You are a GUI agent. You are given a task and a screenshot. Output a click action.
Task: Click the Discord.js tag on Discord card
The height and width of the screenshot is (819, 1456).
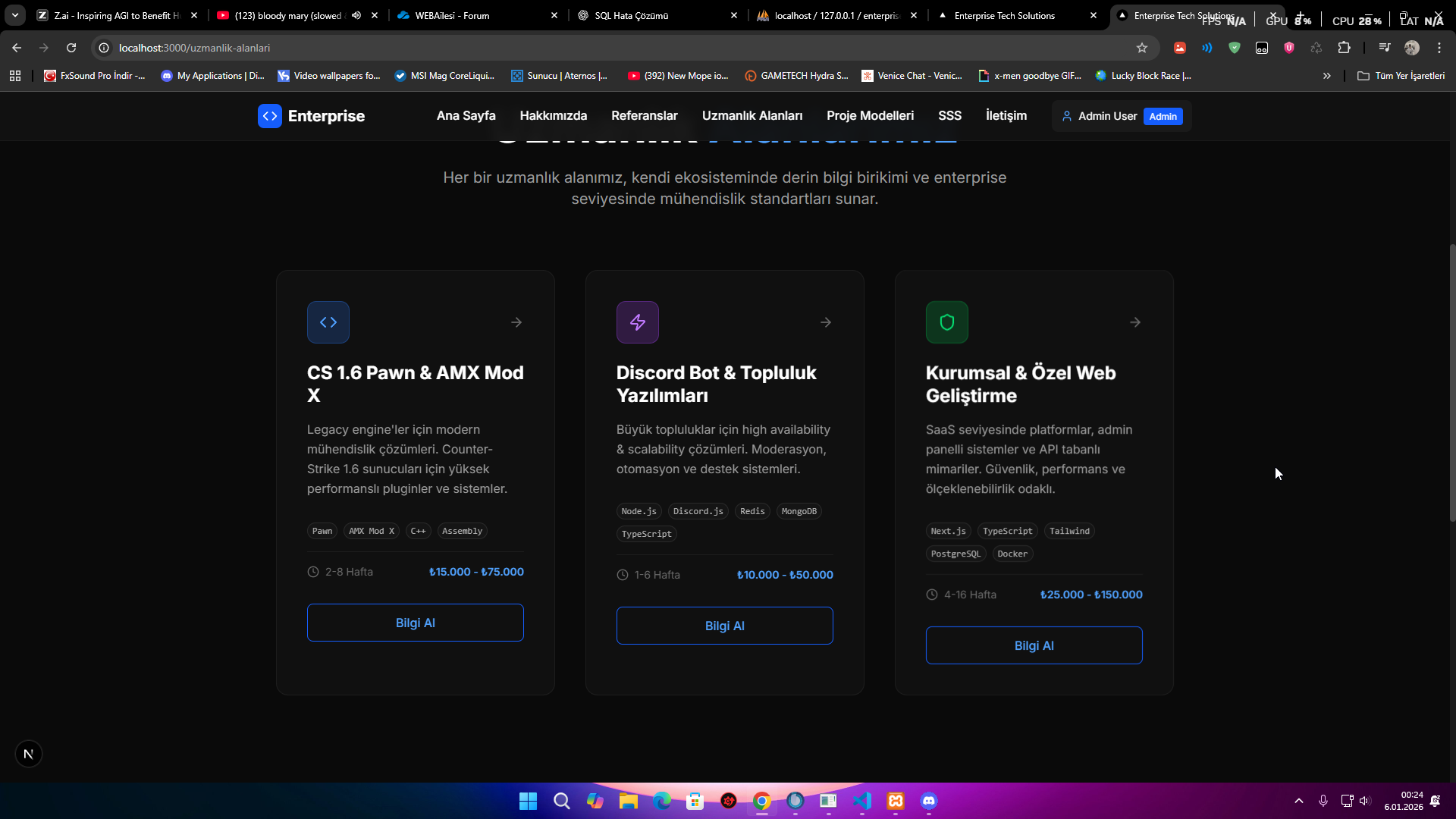698,511
